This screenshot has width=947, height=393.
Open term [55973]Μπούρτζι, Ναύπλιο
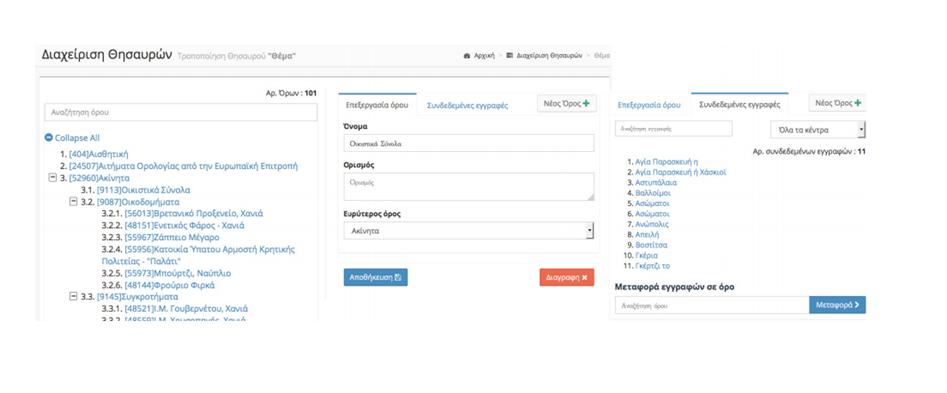point(178,273)
